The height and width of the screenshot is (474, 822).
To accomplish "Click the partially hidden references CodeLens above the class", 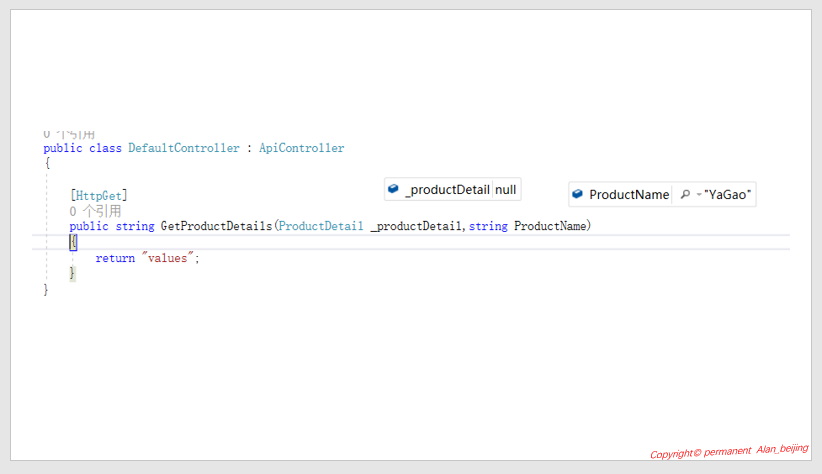I will (x=69, y=134).
